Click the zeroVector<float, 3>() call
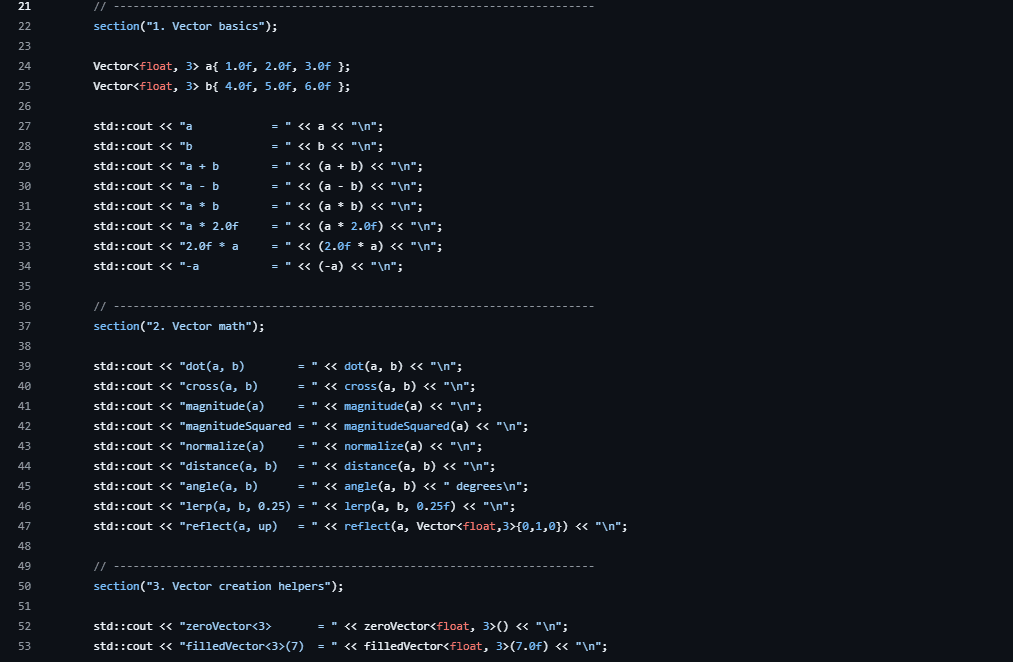The width and height of the screenshot is (1013, 662). (x=437, y=626)
